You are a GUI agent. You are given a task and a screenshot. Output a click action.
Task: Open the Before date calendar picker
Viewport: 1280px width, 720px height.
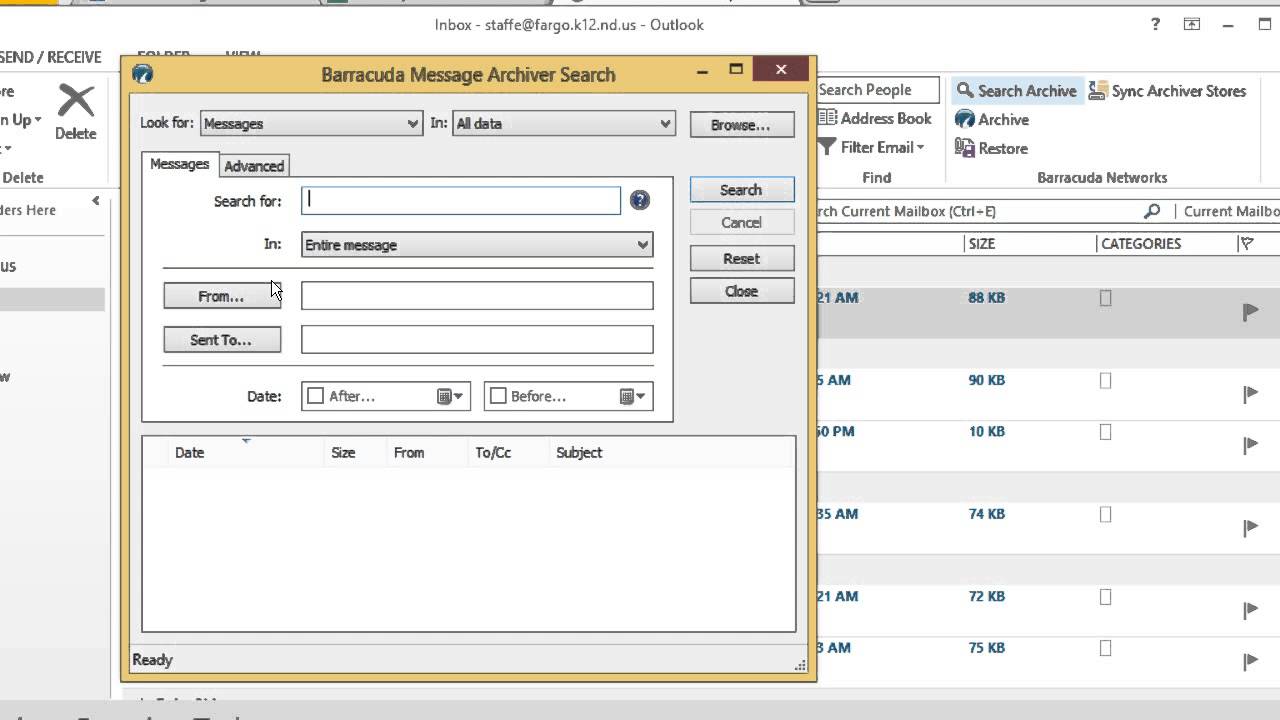(x=633, y=396)
